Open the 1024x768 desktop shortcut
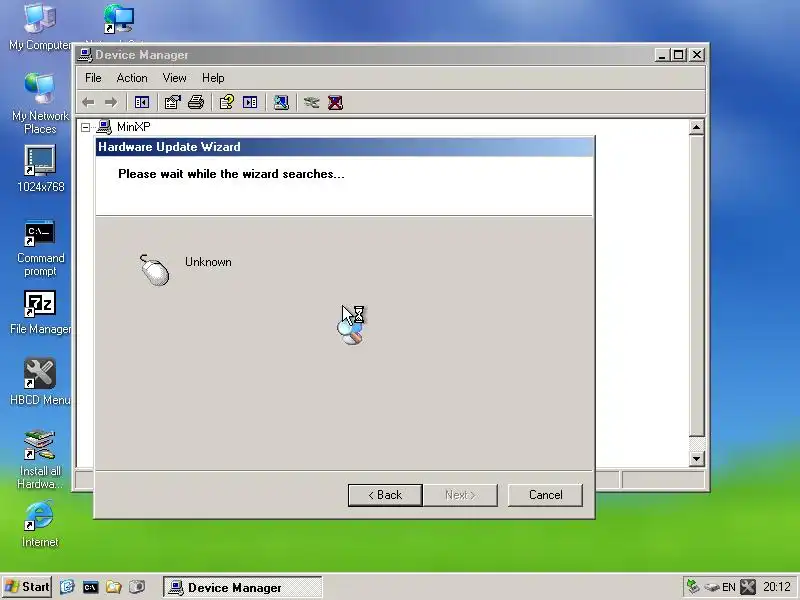 [40, 169]
